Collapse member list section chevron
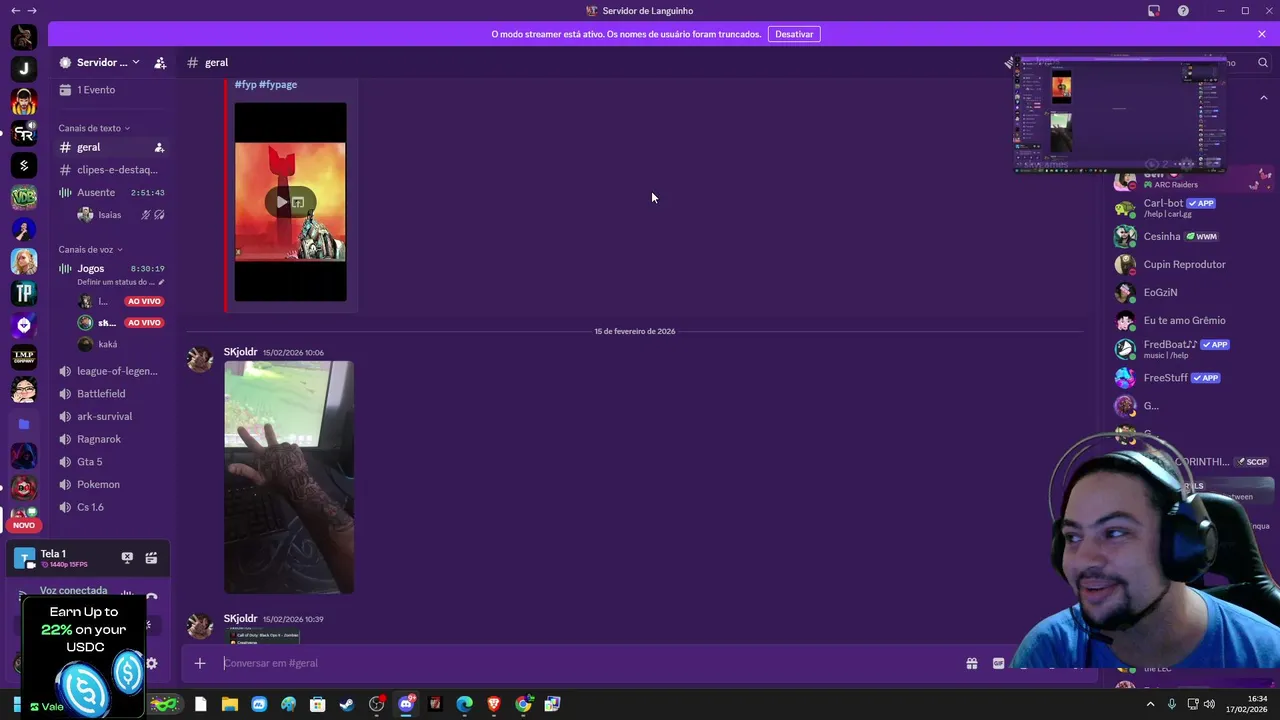This screenshot has height=720, width=1280. tap(1263, 98)
